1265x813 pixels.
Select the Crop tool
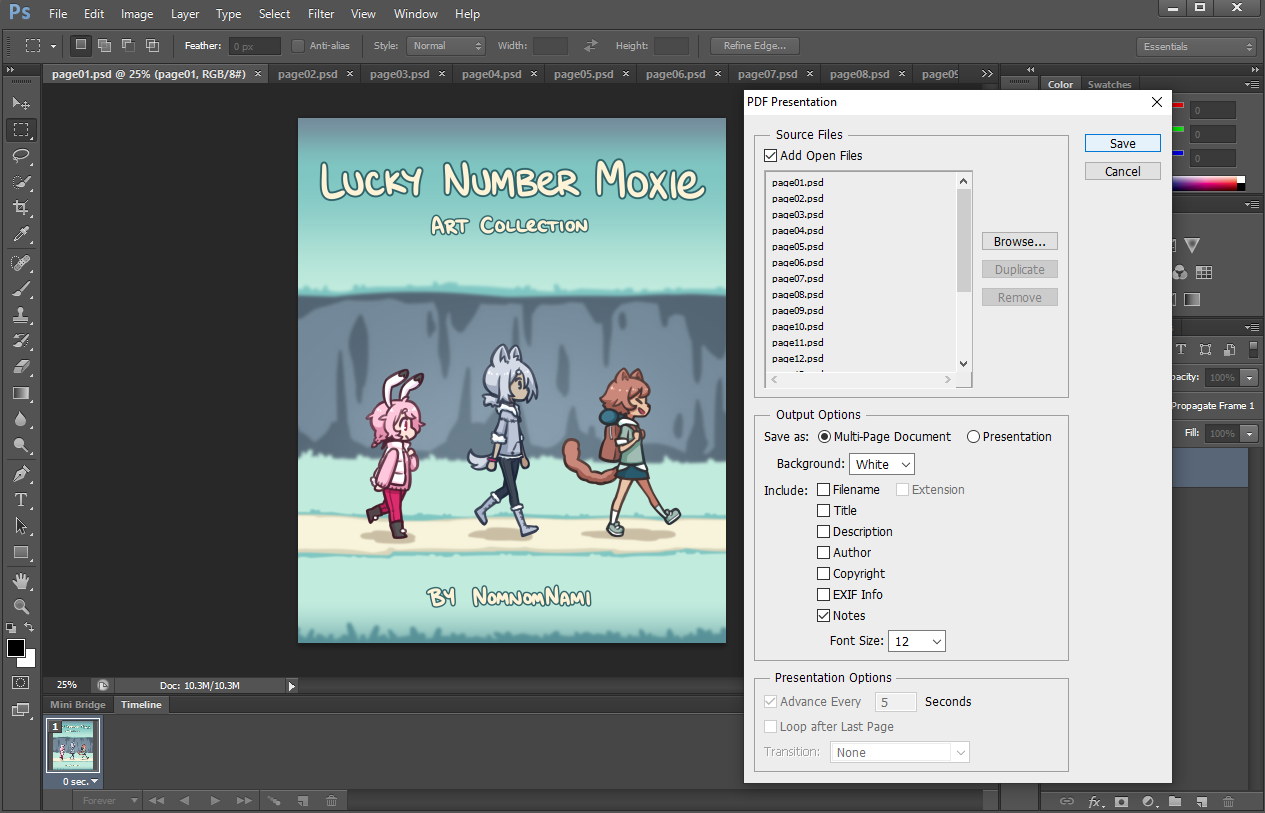point(21,208)
